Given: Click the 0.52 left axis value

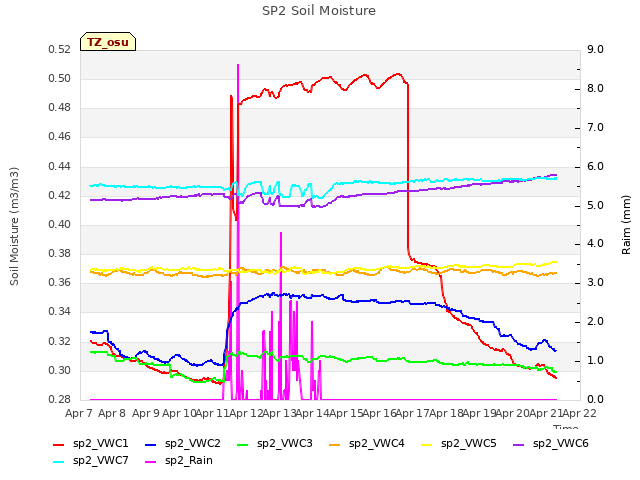Looking at the screenshot, I should click(x=60, y=50).
